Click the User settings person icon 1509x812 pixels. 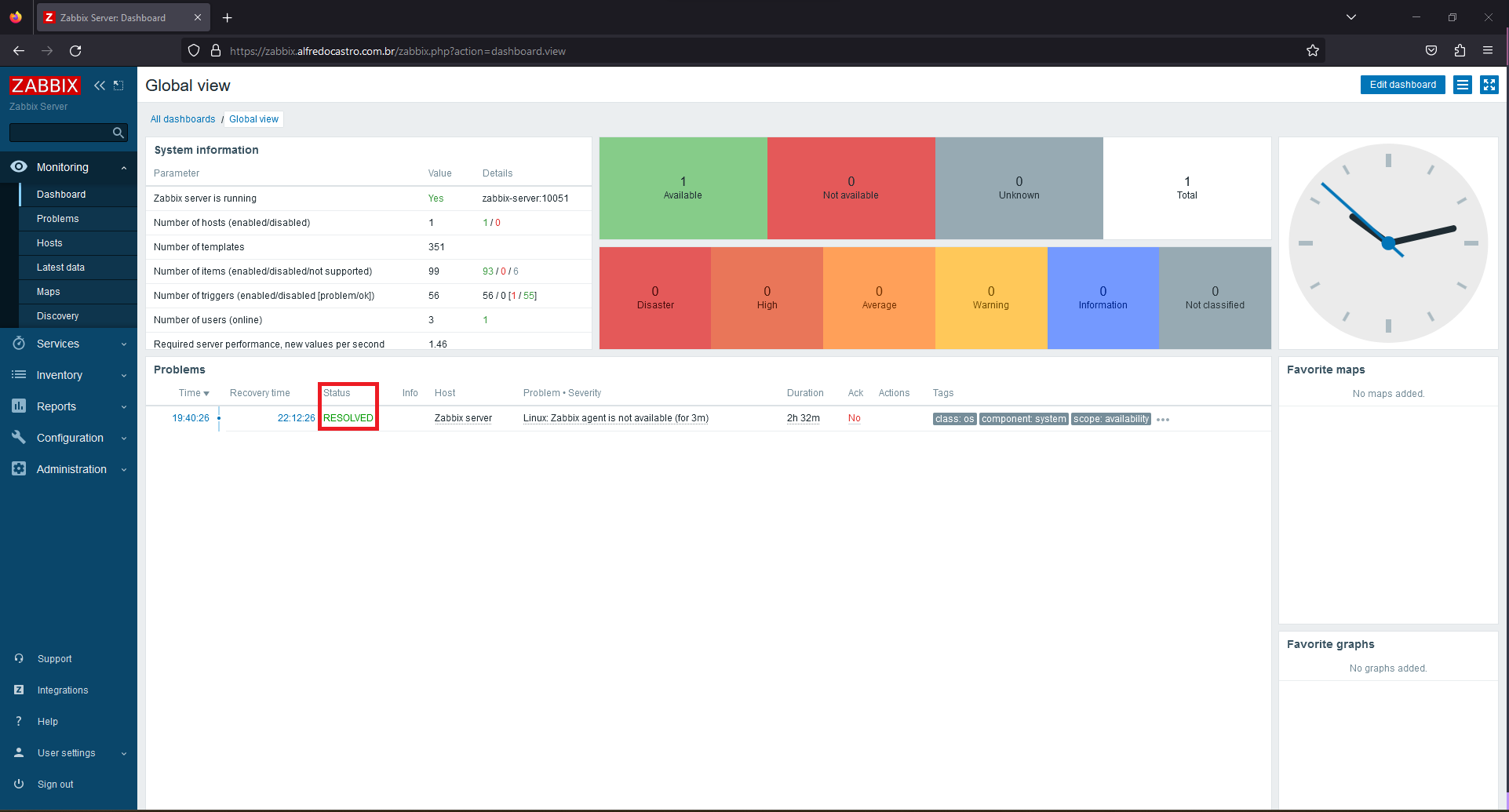tap(19, 753)
